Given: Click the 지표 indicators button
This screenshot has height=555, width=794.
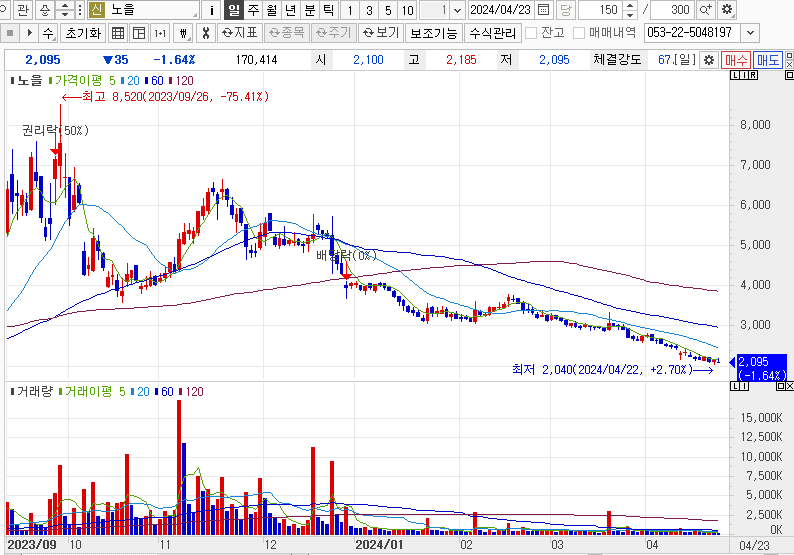Looking at the screenshot, I should click(240, 33).
